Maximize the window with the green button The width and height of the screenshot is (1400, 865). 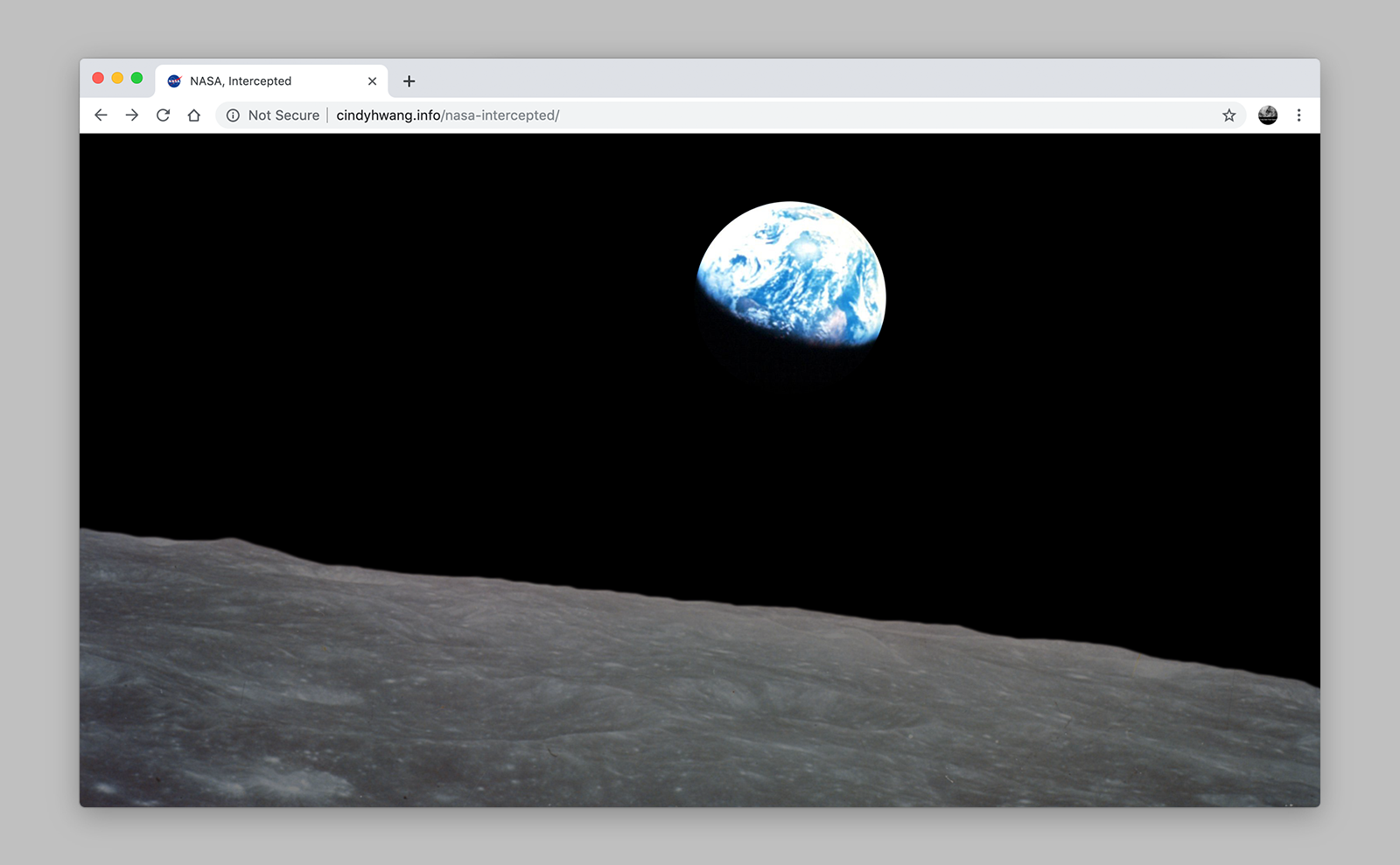136,79
